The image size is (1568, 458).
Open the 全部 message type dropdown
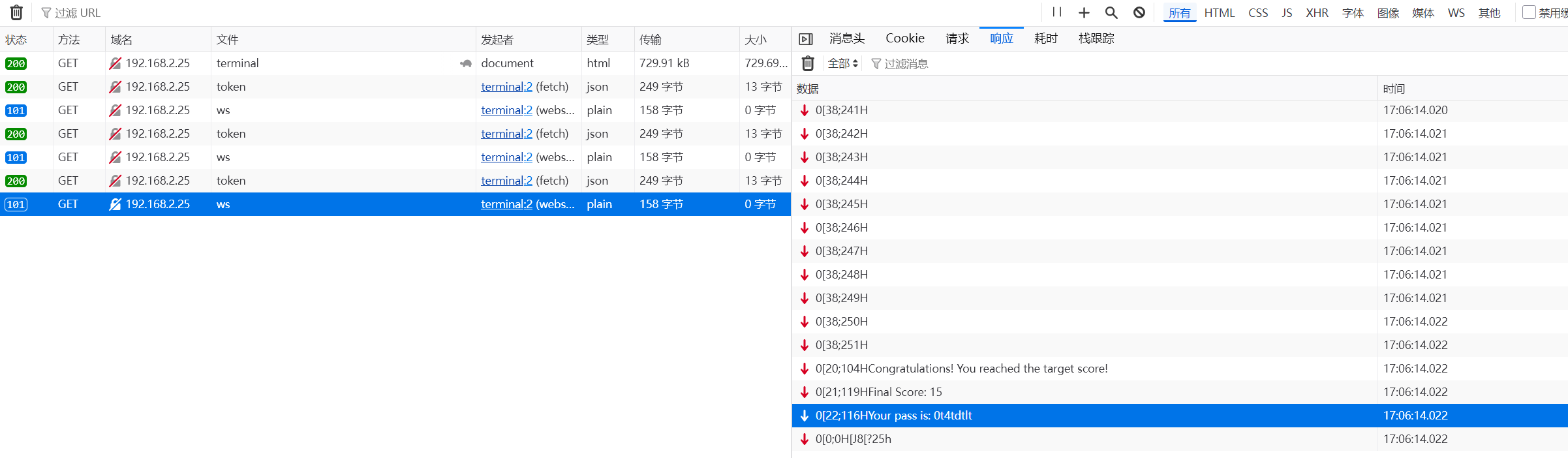point(842,63)
